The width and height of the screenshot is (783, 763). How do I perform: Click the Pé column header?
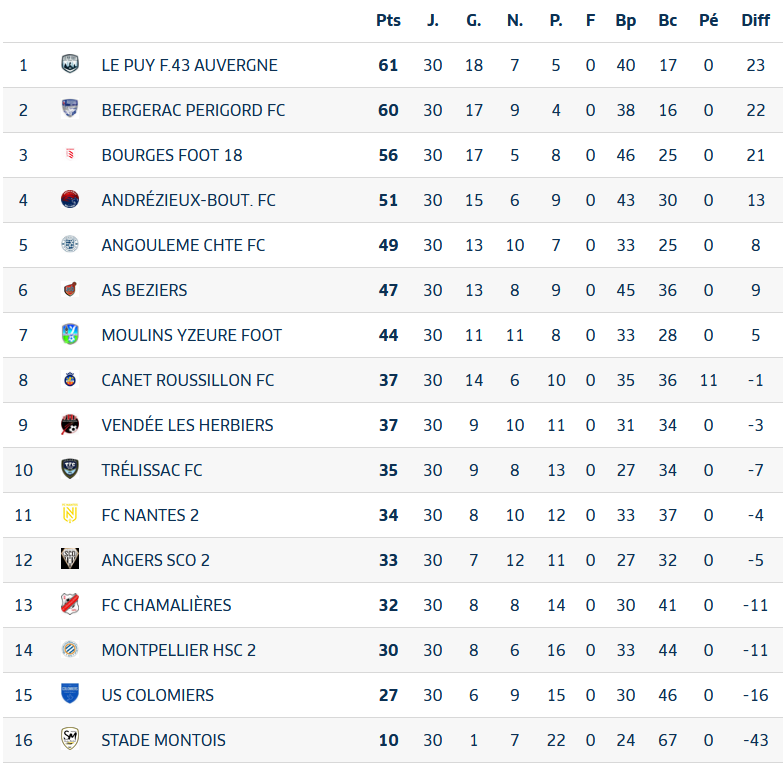709,20
